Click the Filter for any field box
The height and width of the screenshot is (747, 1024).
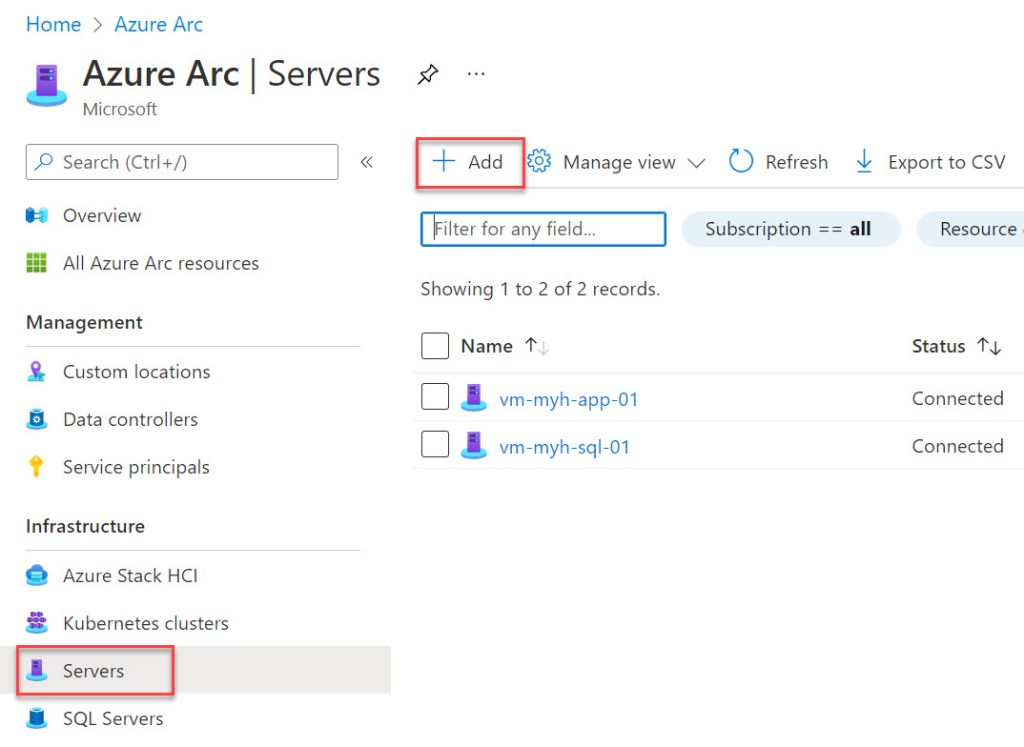click(543, 229)
